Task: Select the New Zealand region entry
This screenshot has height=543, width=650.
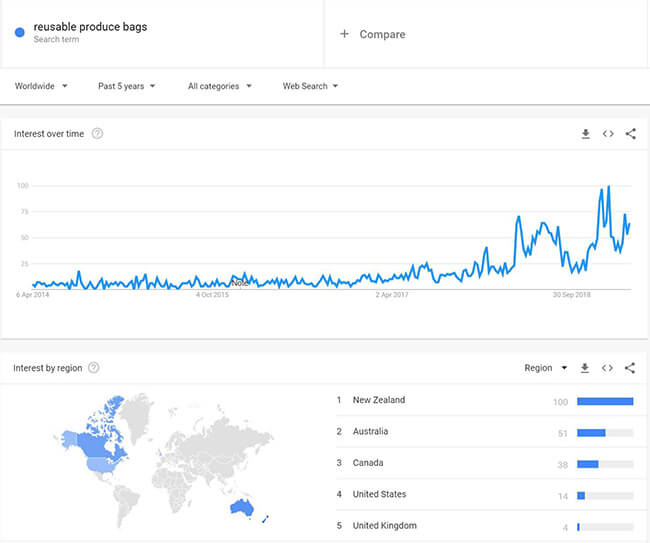Action: (485, 400)
